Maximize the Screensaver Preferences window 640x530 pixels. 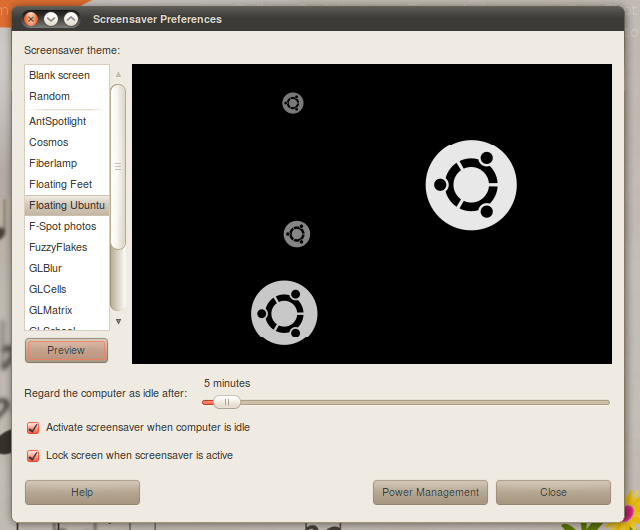[x=71, y=19]
